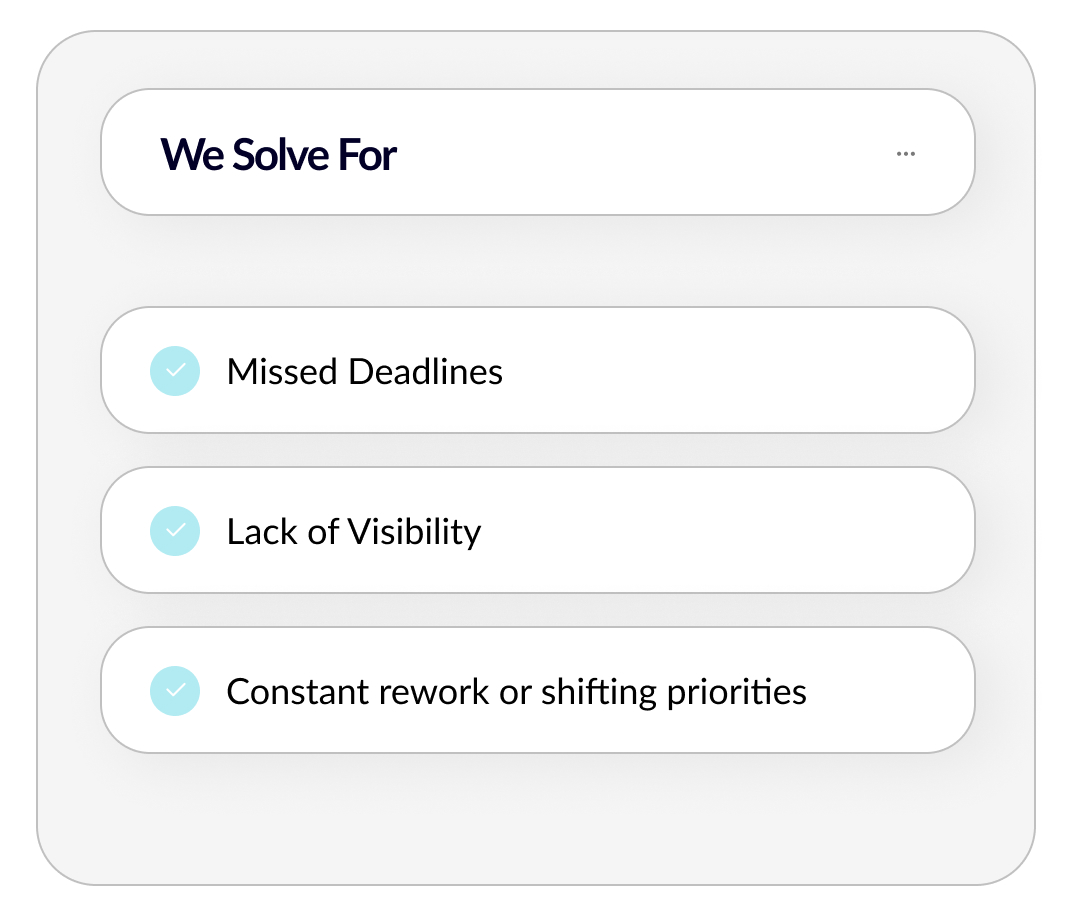This screenshot has height=916, width=1072.
Task: Click the word "For" in the header
Action: tap(369, 155)
